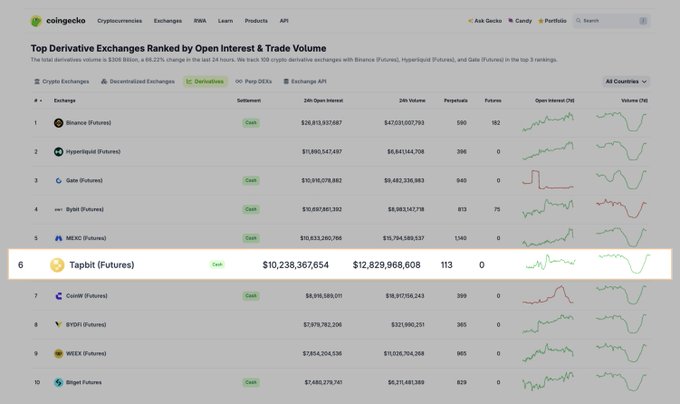Open the Gate (Futures) exchange icon
The width and height of the screenshot is (680, 404).
coord(59,180)
